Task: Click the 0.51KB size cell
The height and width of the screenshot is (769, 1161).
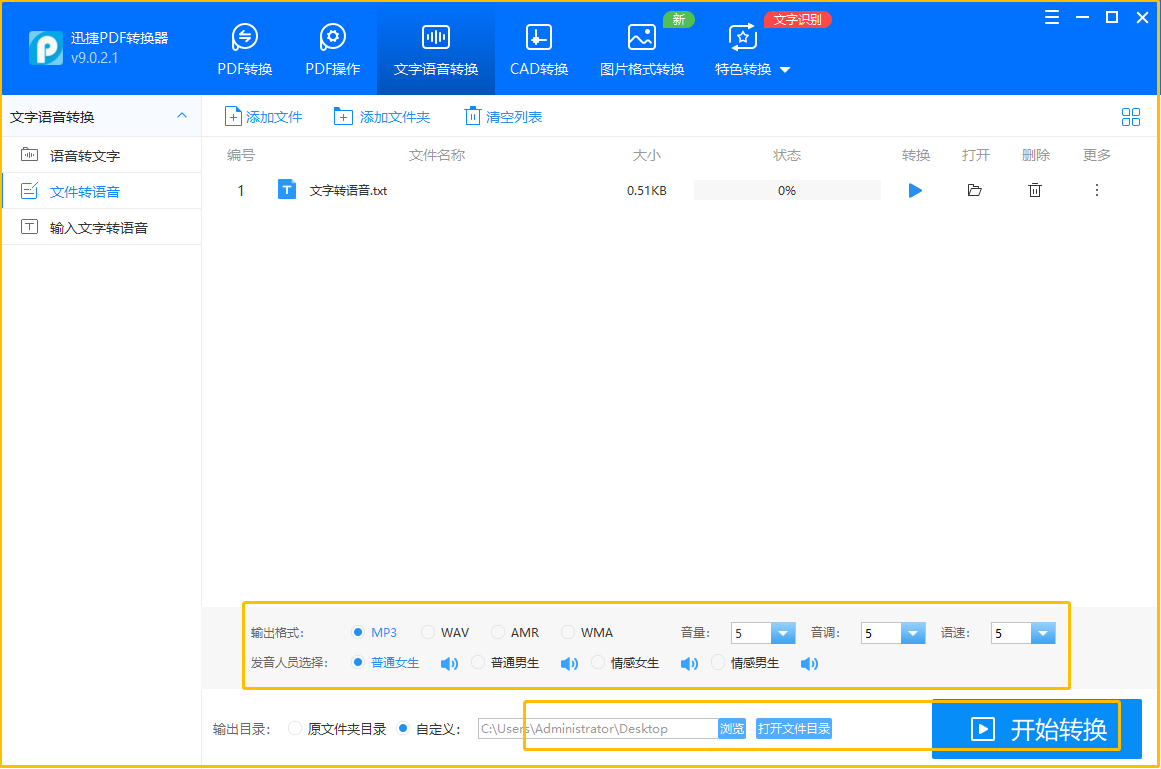Action: pyautogui.click(x=646, y=191)
